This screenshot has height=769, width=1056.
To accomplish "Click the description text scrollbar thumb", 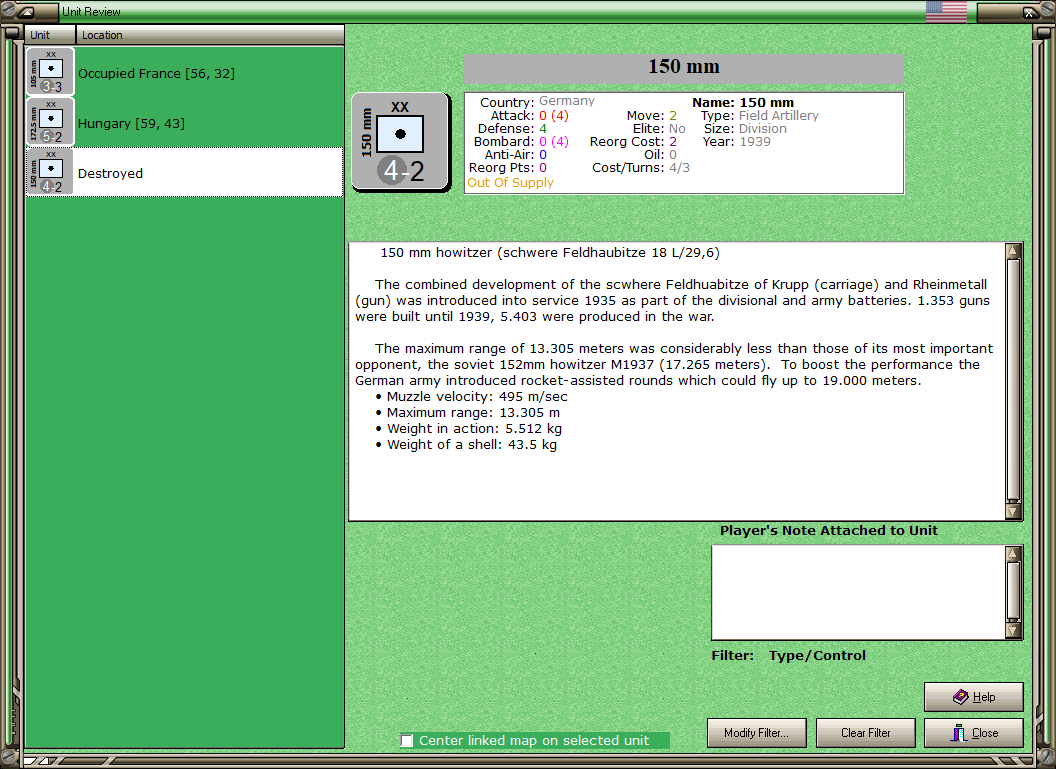I will (x=1013, y=380).
